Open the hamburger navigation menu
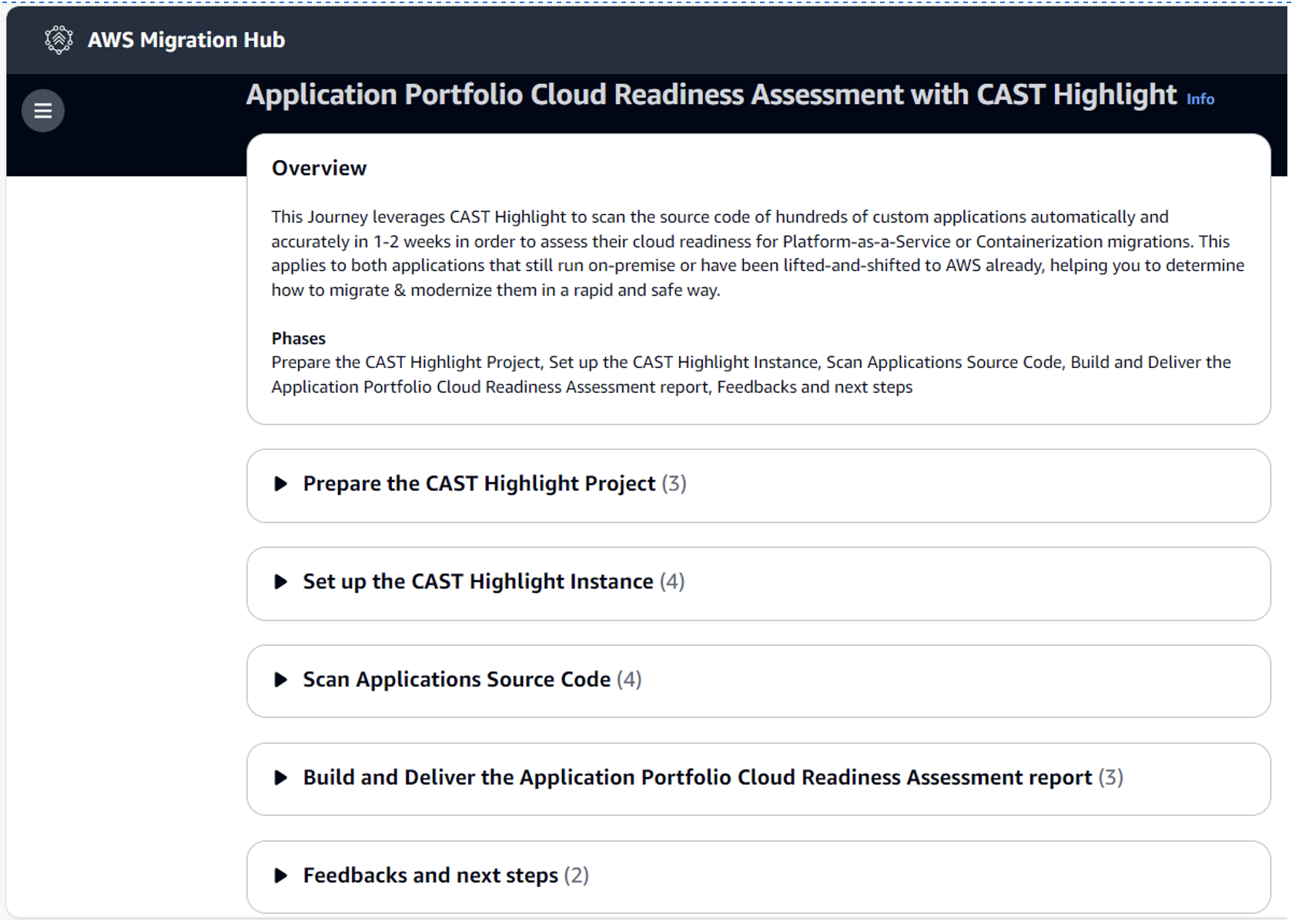Screen dimensions: 1292x924 (x=43, y=111)
